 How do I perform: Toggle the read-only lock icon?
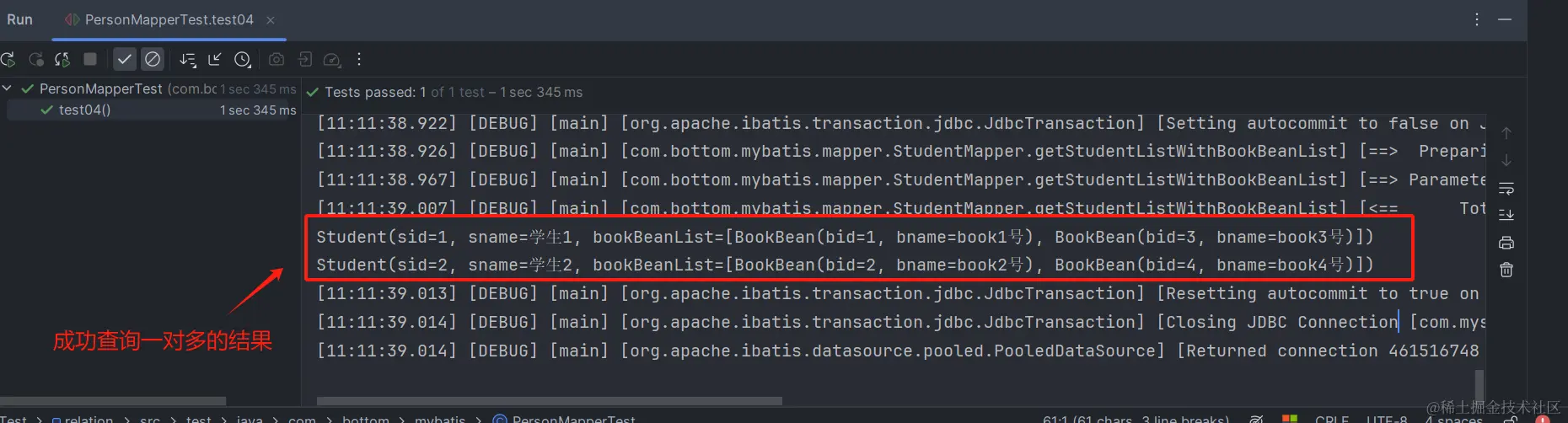click(x=1512, y=419)
